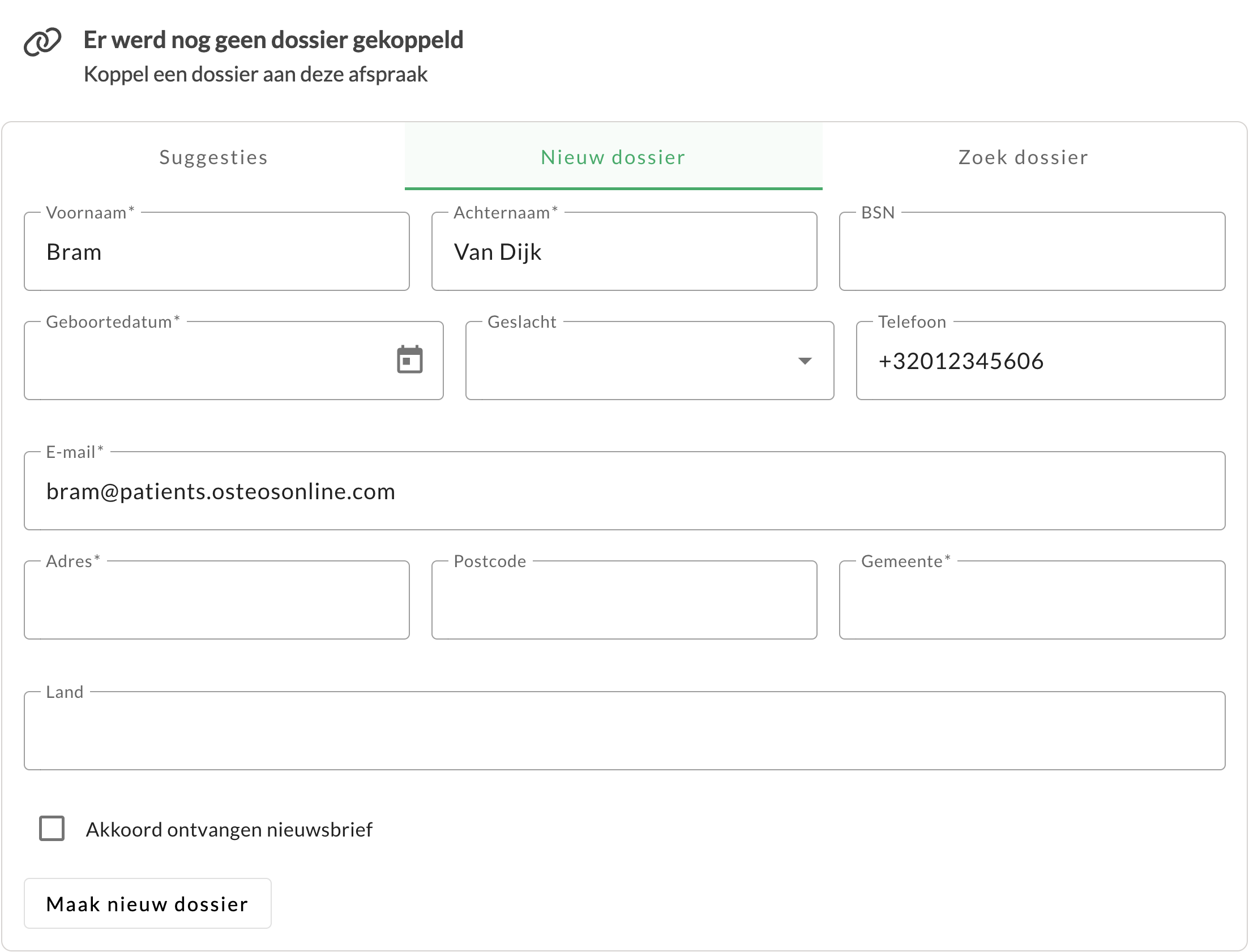The image size is (1249, 952).
Task: Select the E-mail address field
Action: [x=624, y=491]
